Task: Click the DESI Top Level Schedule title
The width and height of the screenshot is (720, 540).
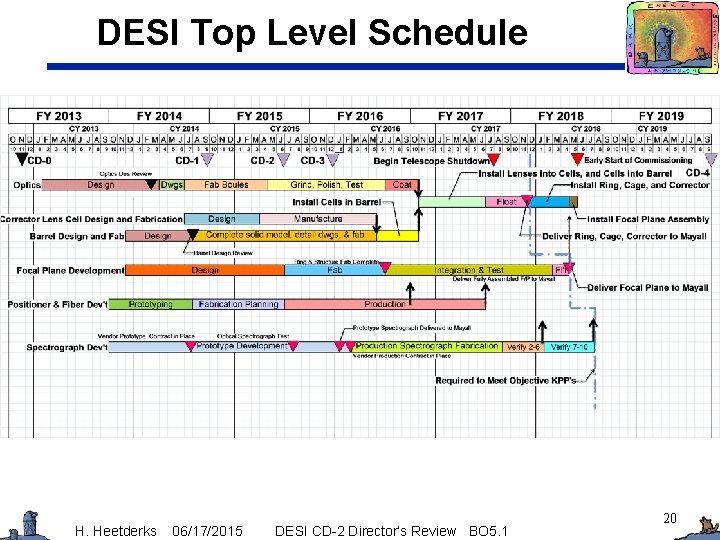Action: pyautogui.click(x=312, y=32)
